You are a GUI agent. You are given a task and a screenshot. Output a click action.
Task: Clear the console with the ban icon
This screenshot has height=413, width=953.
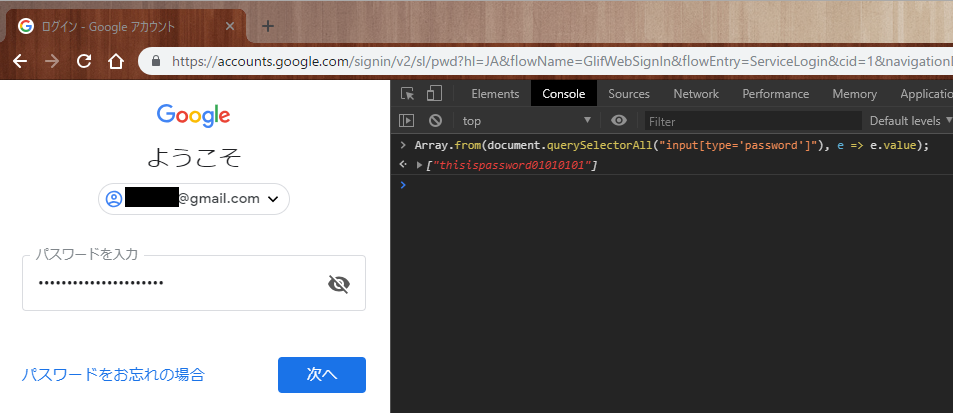435,121
